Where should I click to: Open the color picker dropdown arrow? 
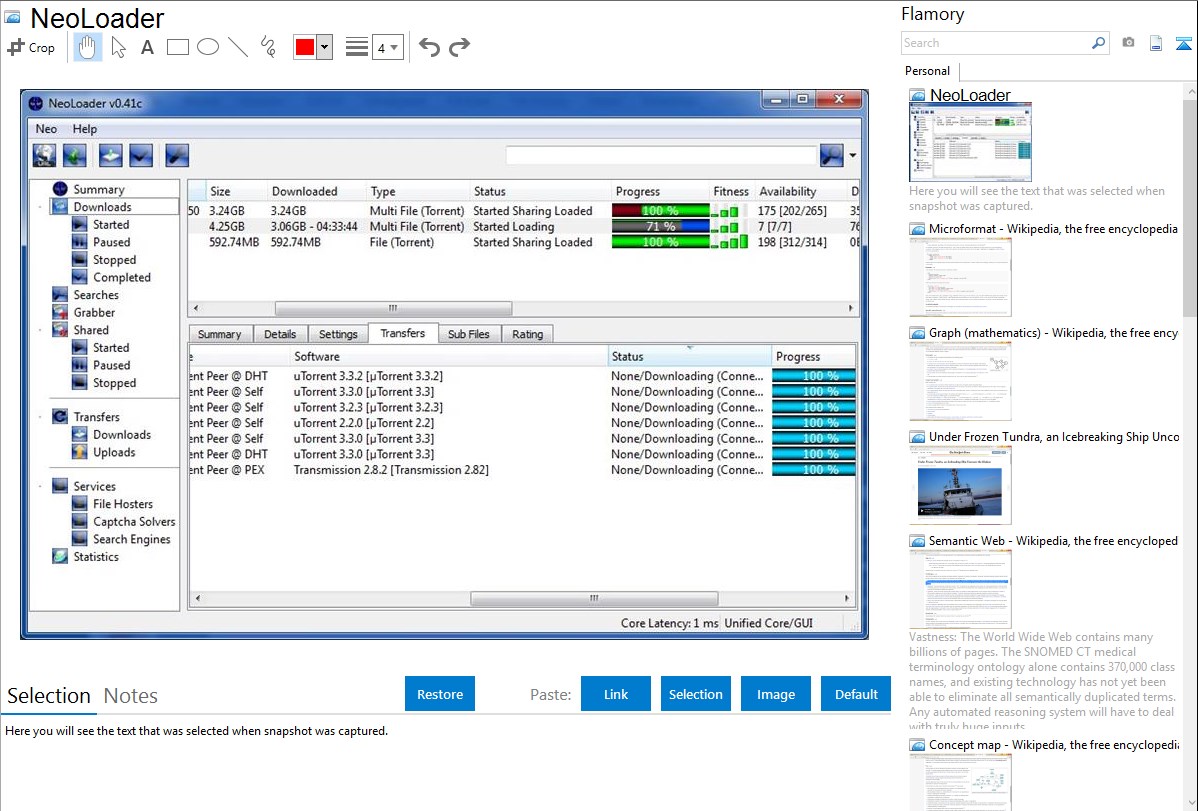click(x=324, y=48)
